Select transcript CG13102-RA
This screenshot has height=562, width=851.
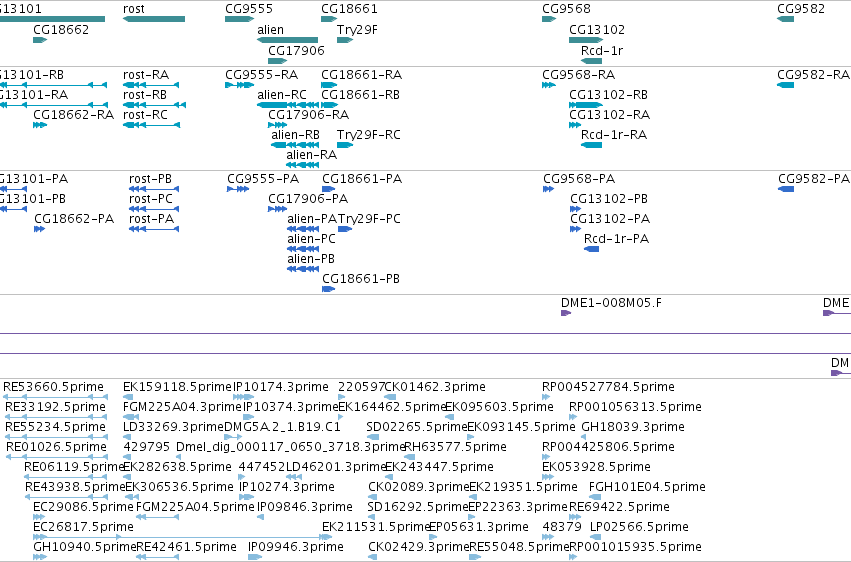609,115
